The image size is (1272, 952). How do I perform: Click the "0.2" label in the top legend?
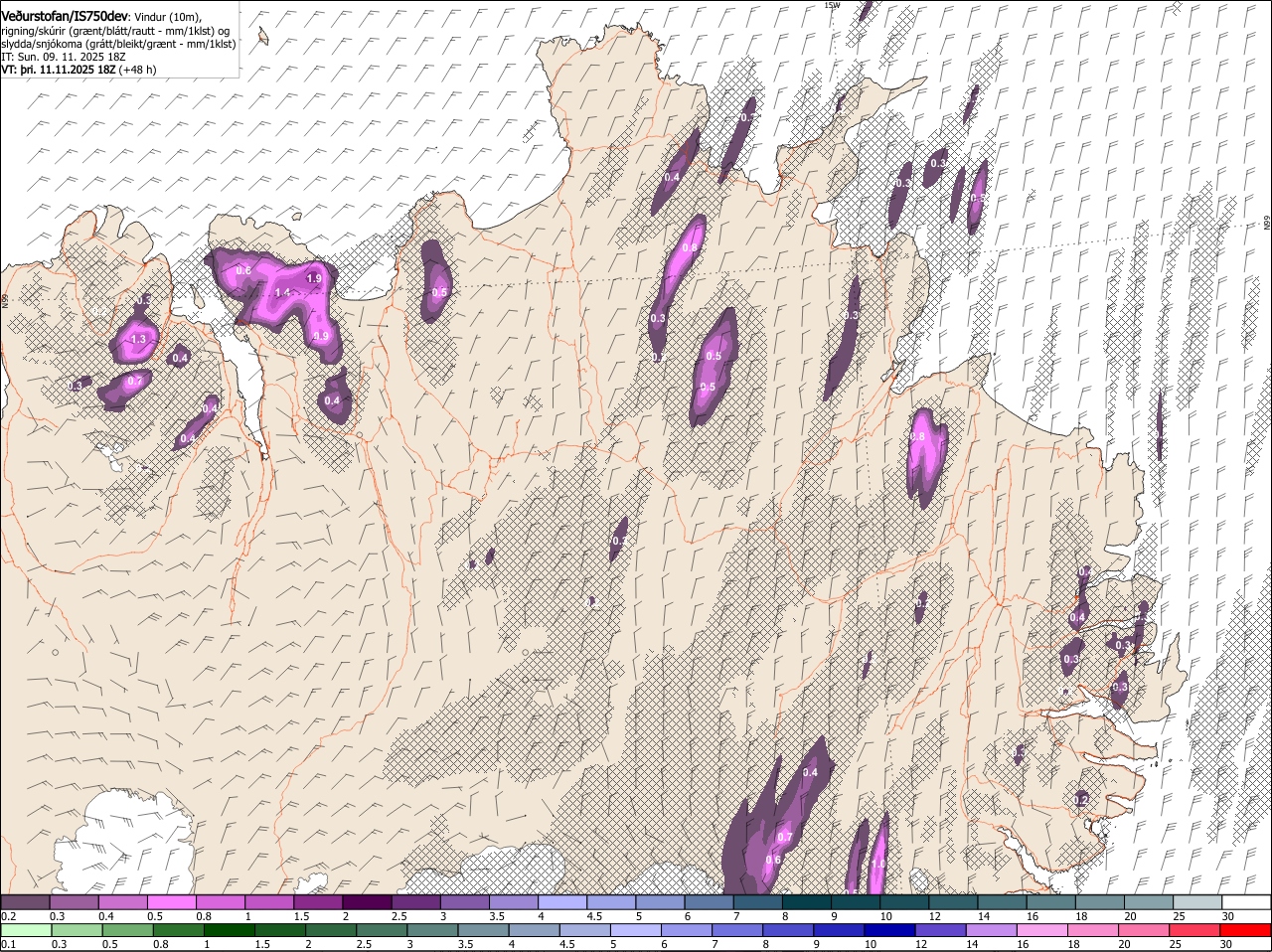[x=8, y=916]
